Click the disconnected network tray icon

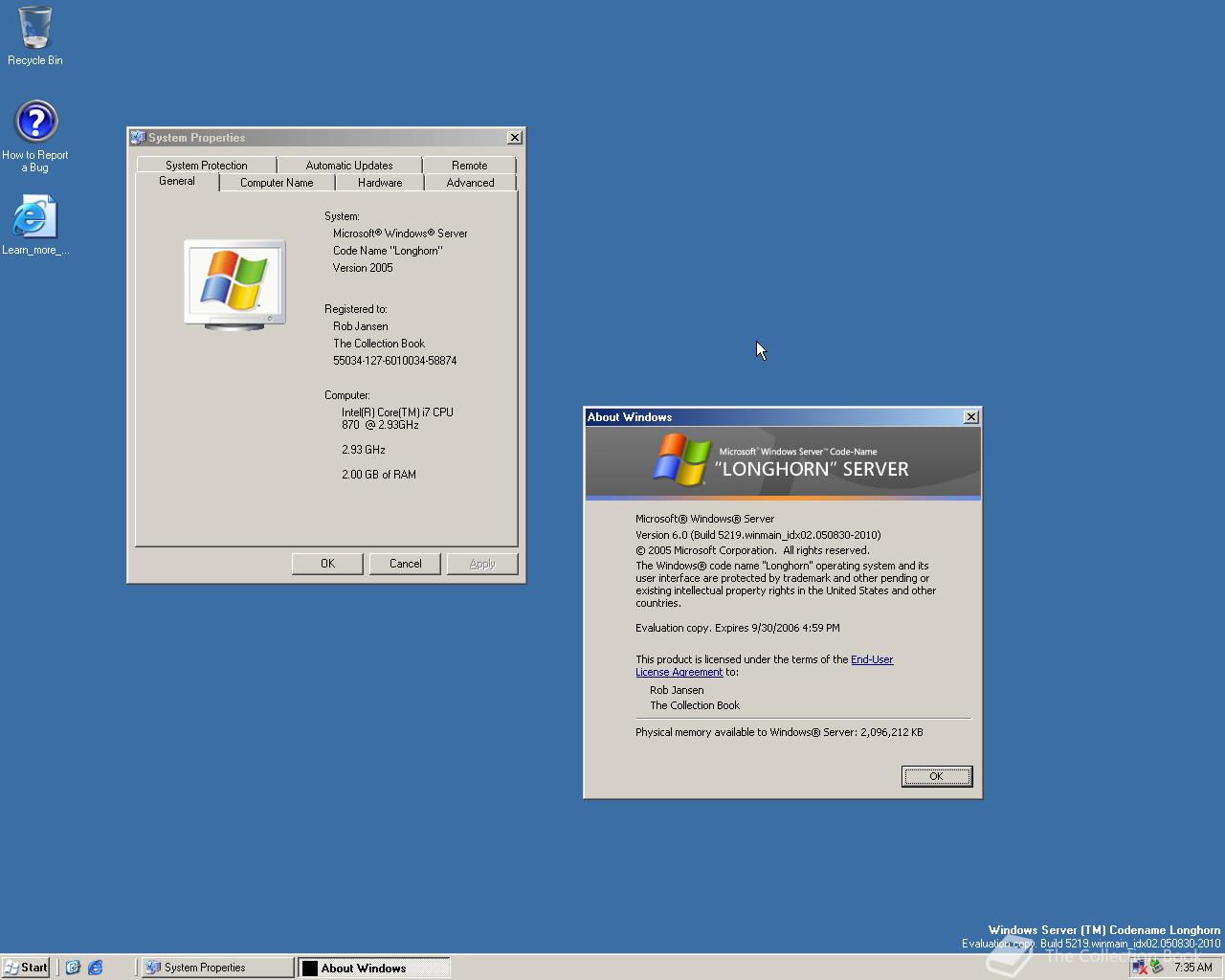point(1140,968)
